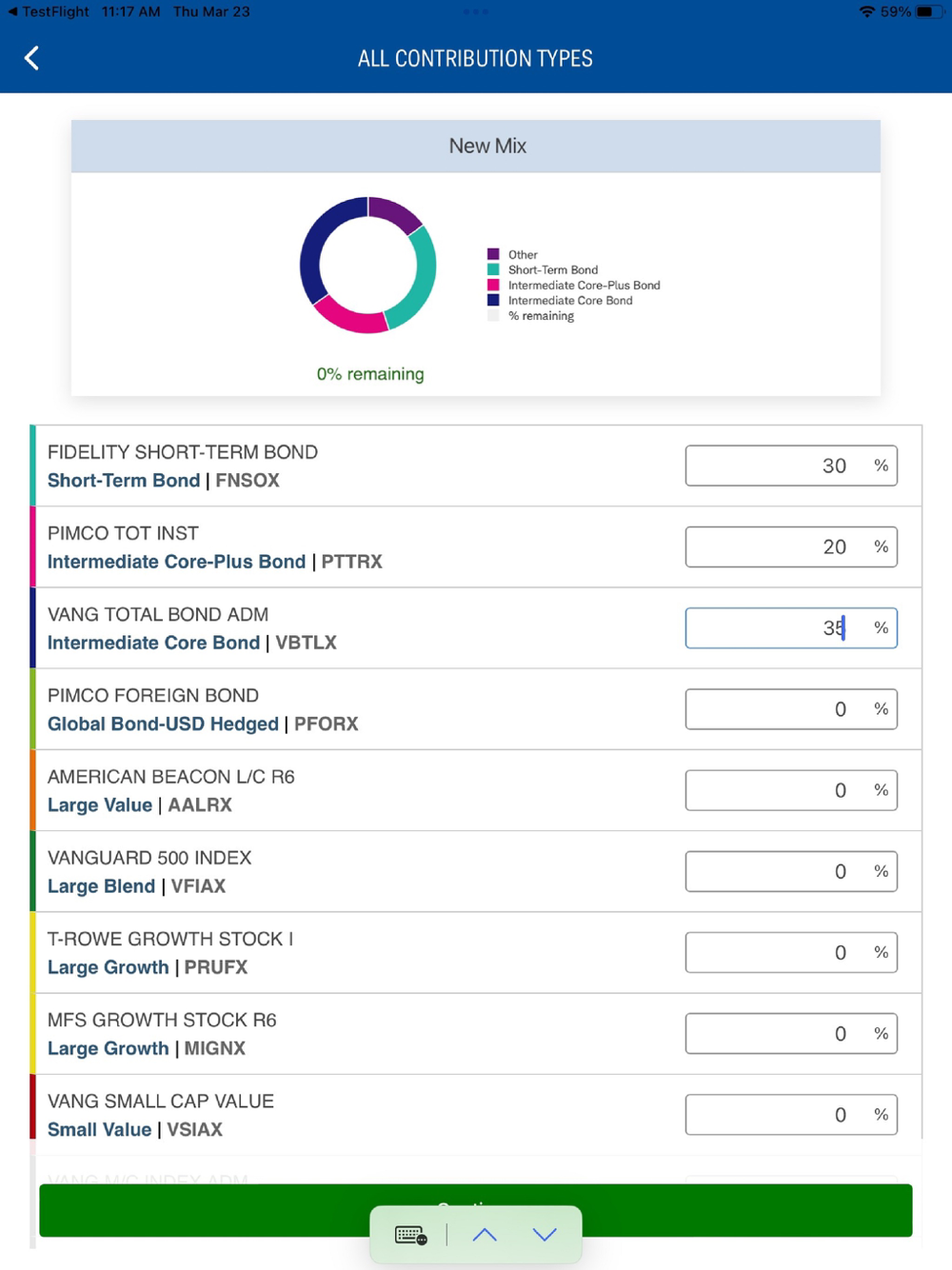The width and height of the screenshot is (952, 1270).
Task: Tap PIMCO TOT INST fund name
Action: [x=123, y=533]
